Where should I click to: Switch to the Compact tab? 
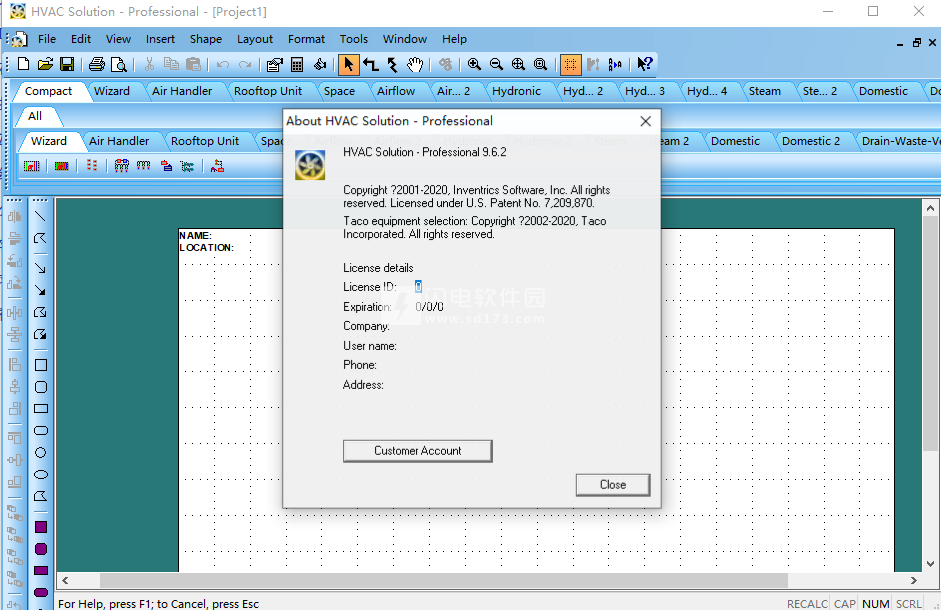49,91
